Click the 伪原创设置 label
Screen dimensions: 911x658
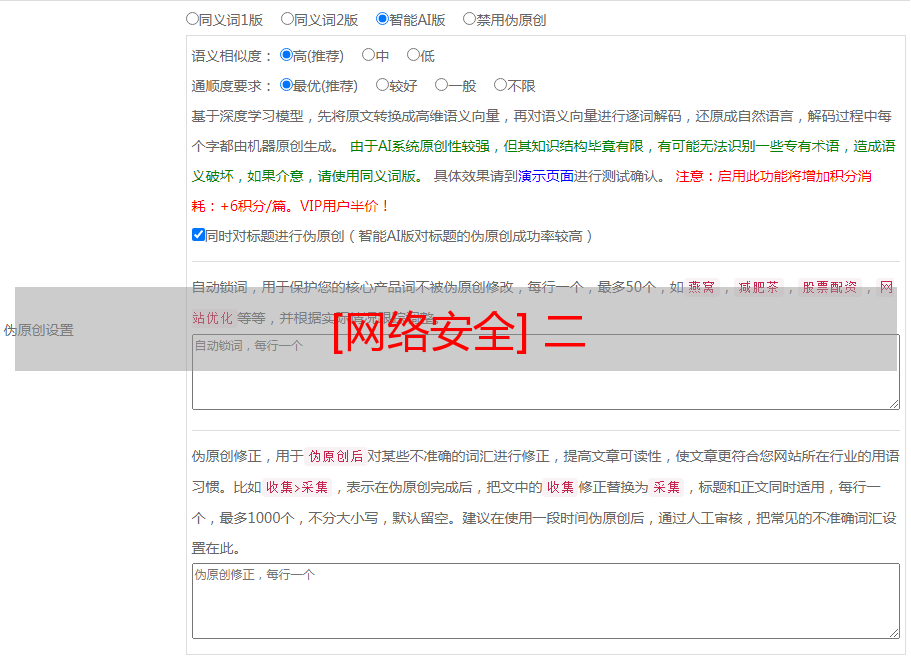[38, 330]
